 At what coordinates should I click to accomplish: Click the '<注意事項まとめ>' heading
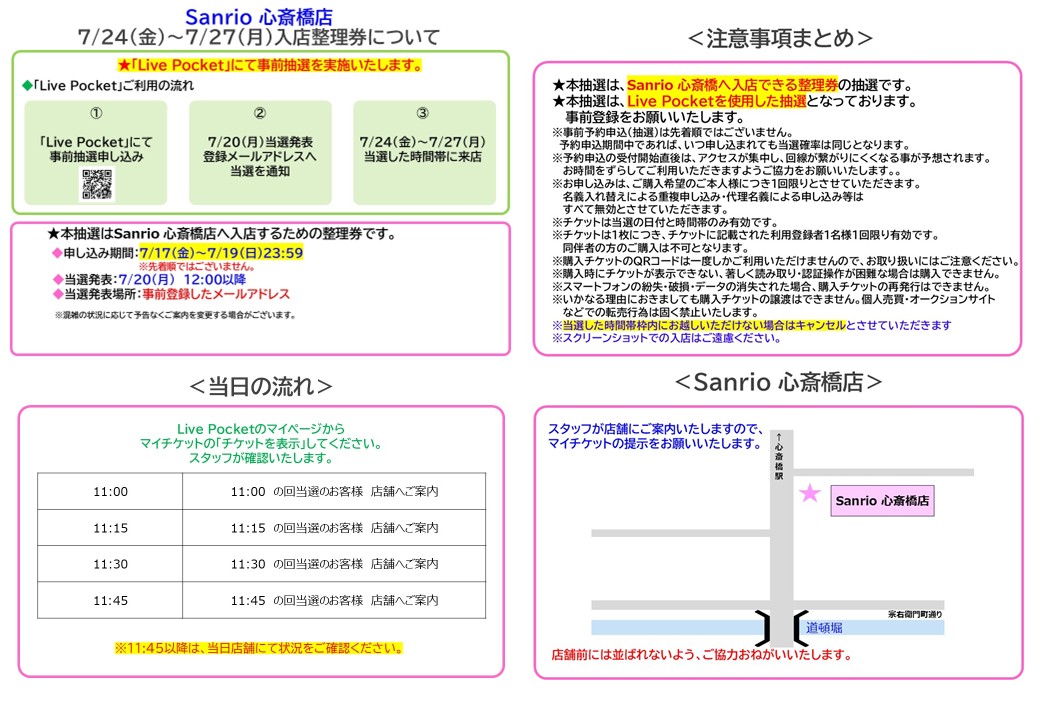(x=780, y=38)
